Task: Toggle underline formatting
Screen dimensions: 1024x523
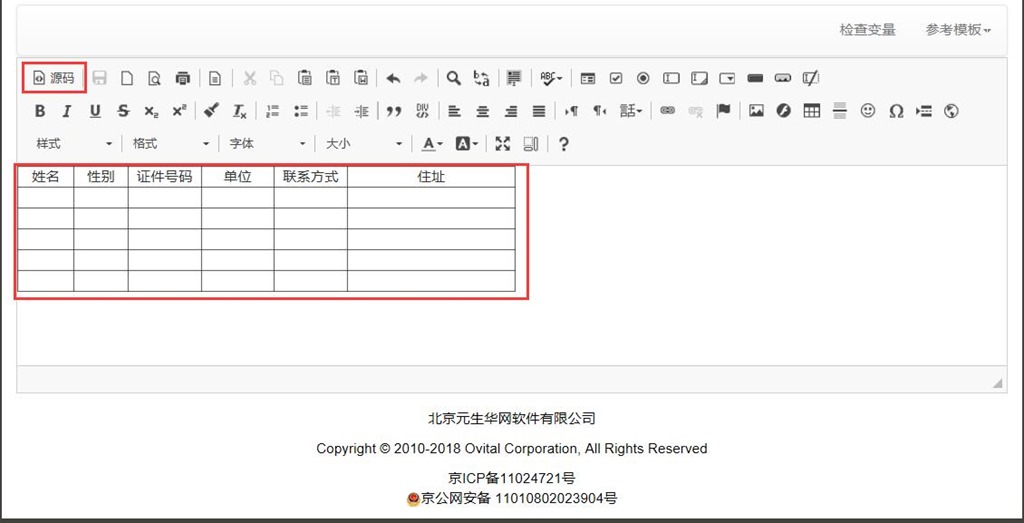Action: [x=95, y=111]
